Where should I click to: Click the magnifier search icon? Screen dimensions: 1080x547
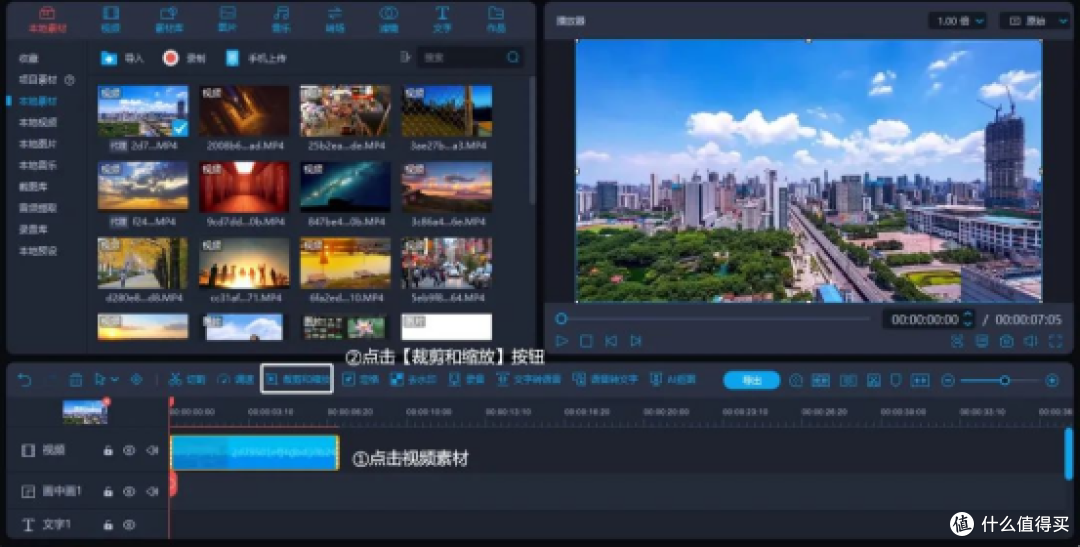513,57
